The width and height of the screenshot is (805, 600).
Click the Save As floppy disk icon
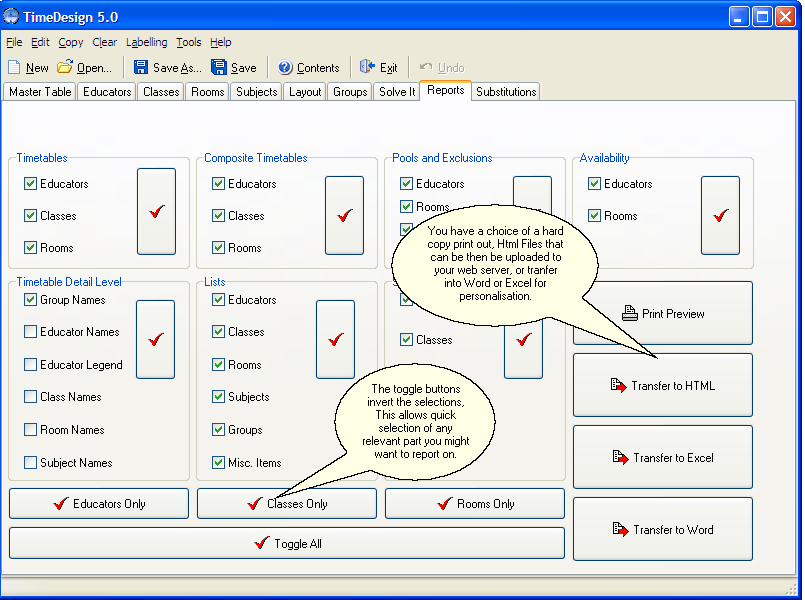click(141, 67)
